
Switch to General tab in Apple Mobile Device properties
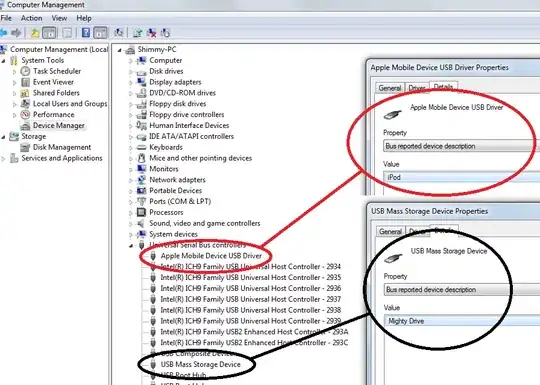click(390, 88)
